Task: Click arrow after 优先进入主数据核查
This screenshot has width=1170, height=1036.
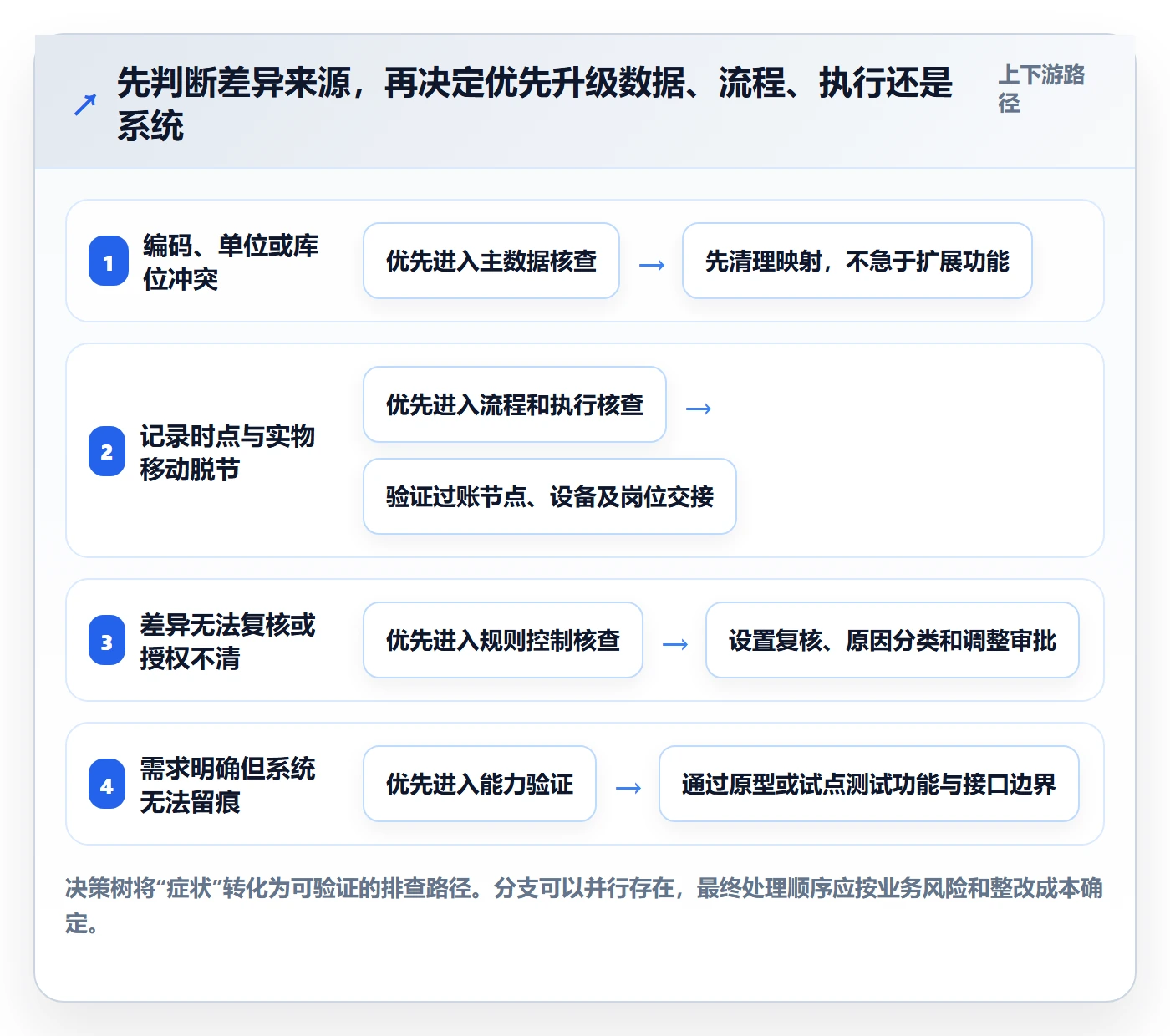Action: coord(652,265)
